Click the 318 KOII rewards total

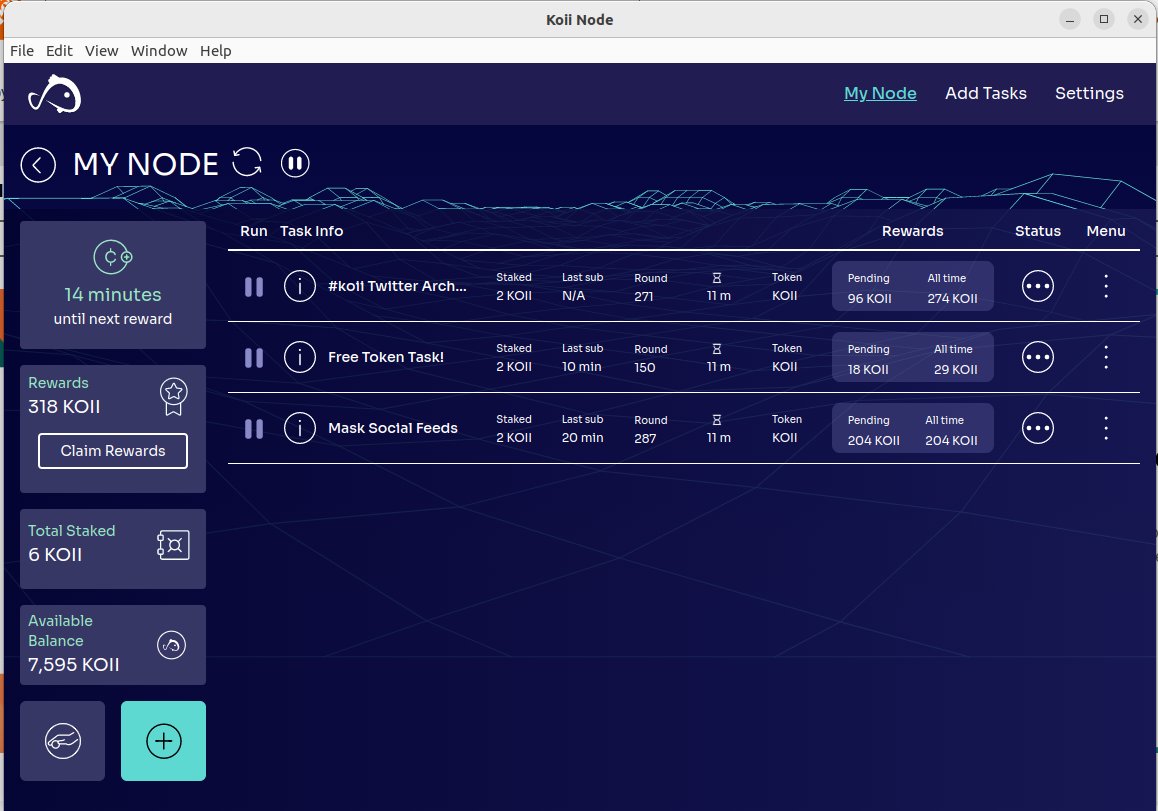pyautogui.click(x=64, y=406)
